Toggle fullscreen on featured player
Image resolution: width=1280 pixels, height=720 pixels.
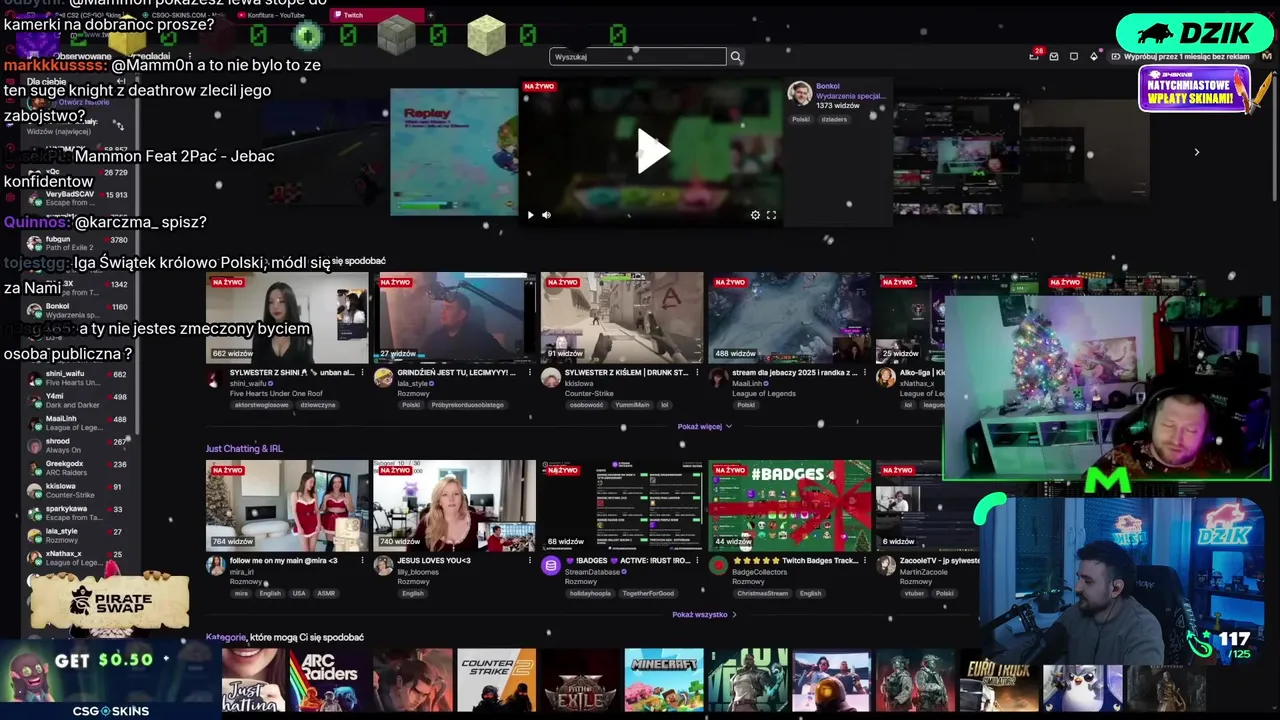click(771, 215)
